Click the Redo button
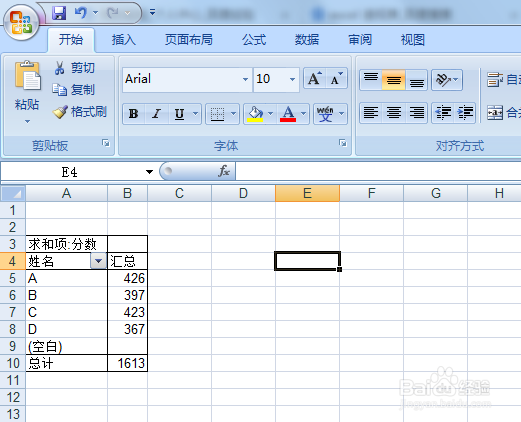This screenshot has width=521, height=422. coord(113,13)
